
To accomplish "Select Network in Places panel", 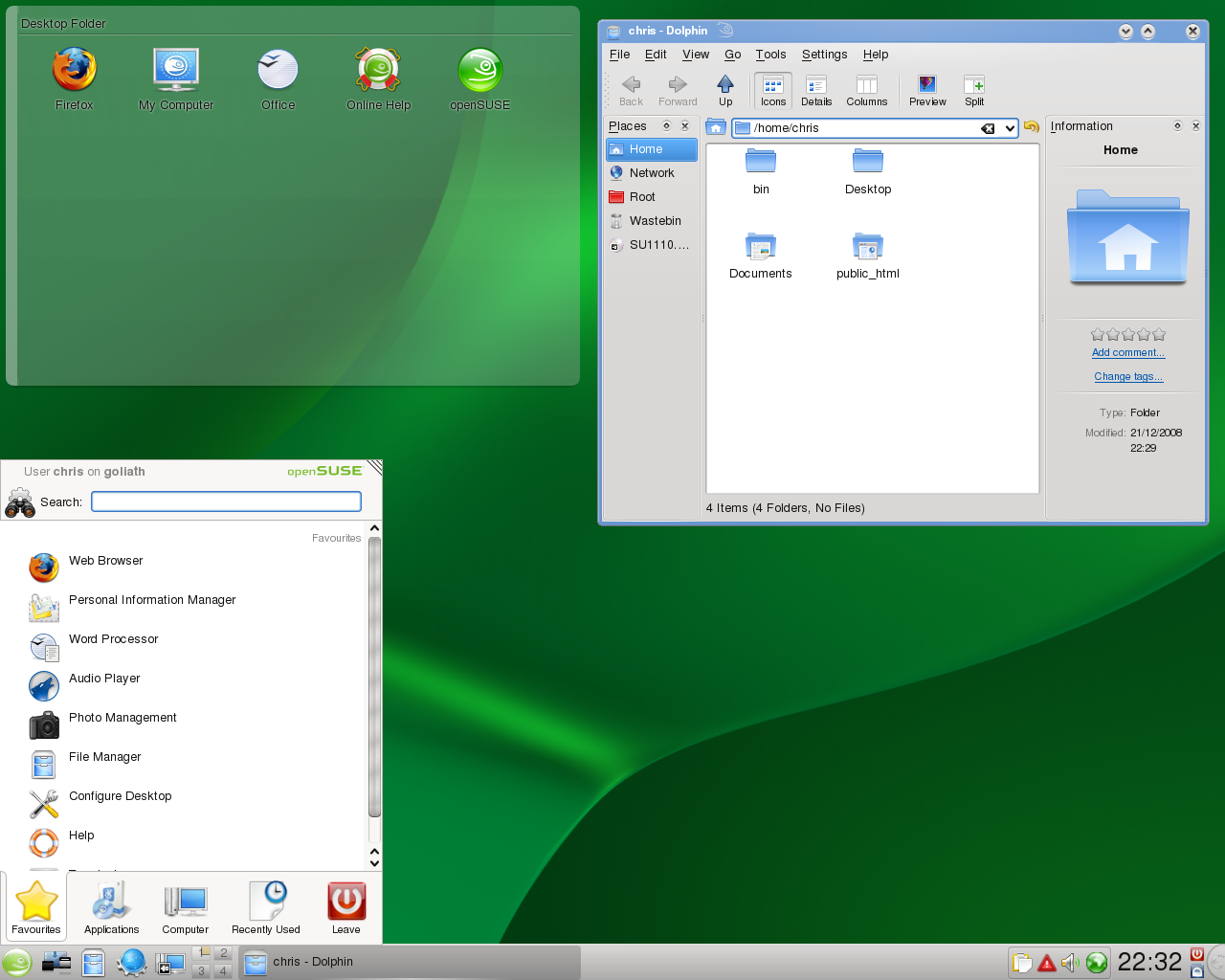I will tap(652, 173).
